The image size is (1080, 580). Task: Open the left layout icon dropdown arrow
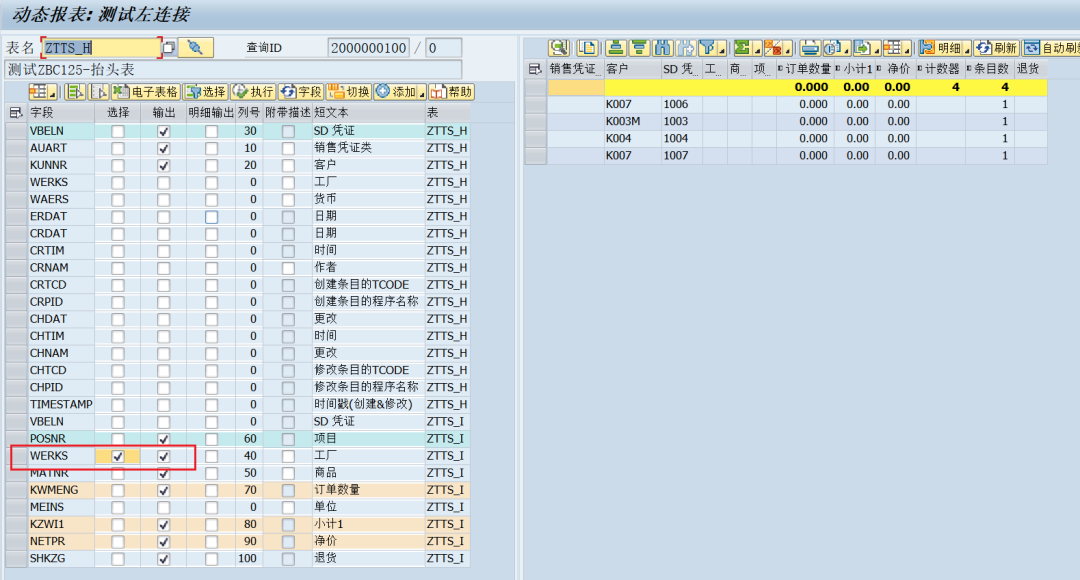point(53,93)
